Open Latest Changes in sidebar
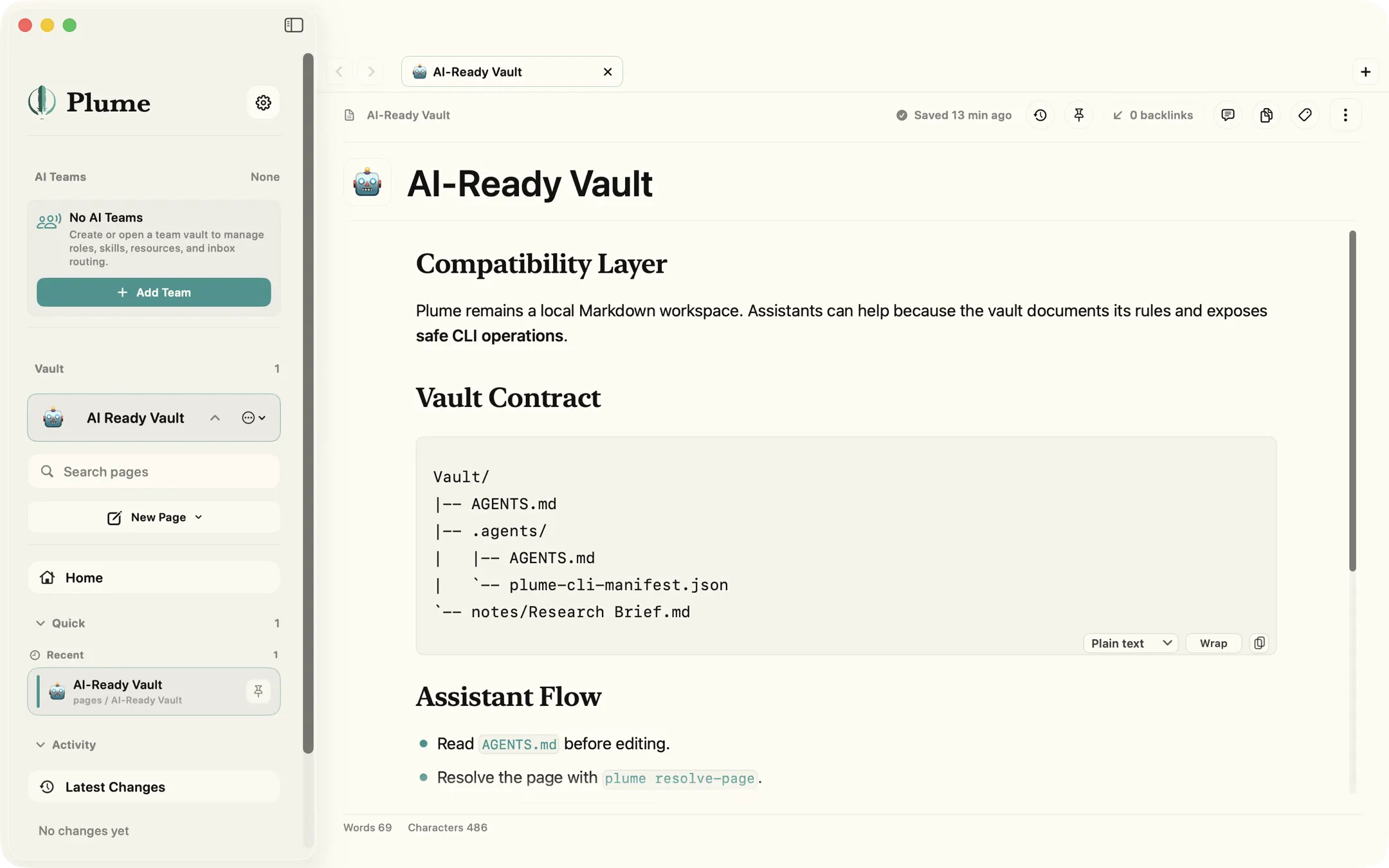 click(x=154, y=787)
